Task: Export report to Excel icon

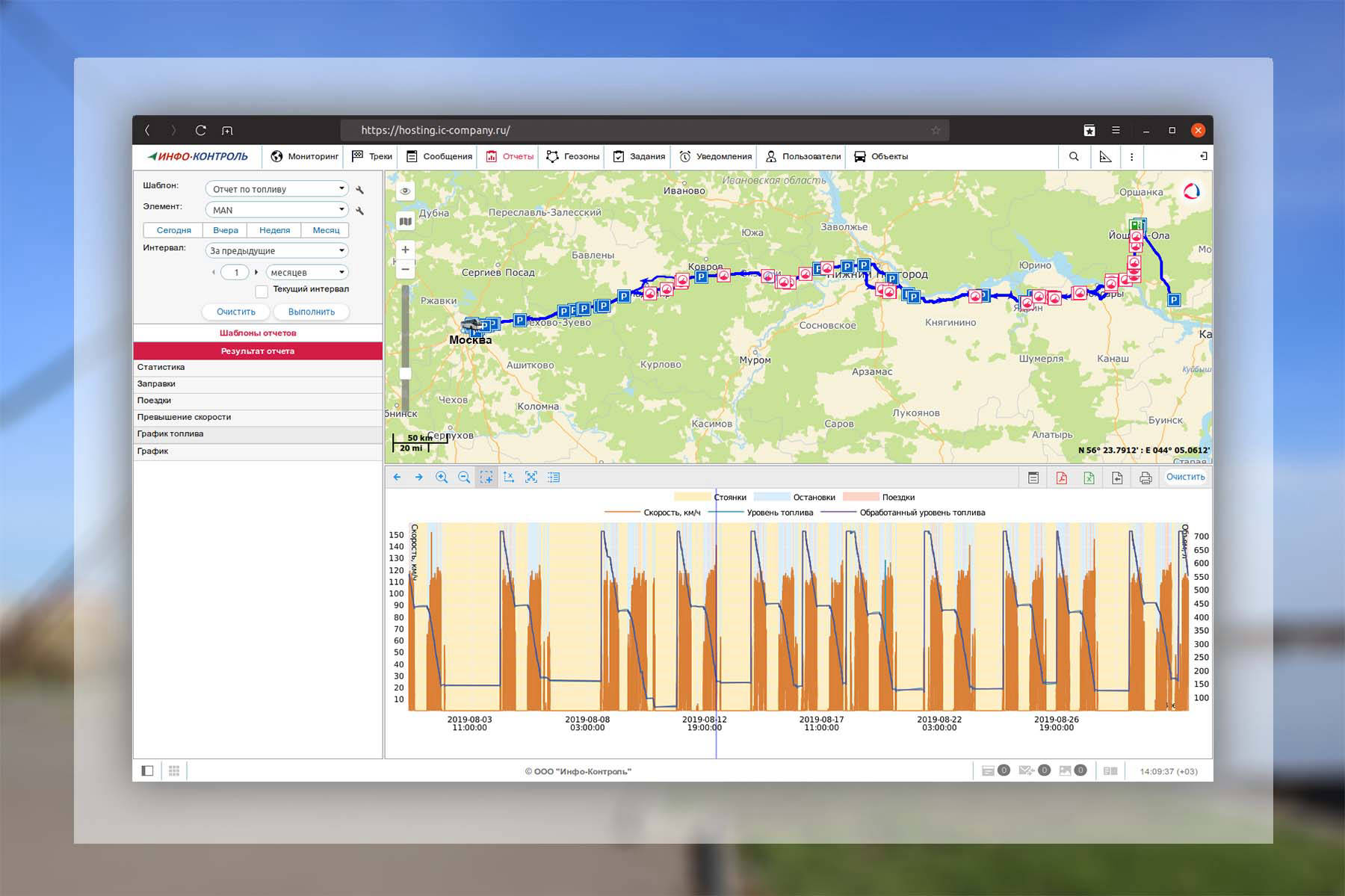Action: point(1089,478)
